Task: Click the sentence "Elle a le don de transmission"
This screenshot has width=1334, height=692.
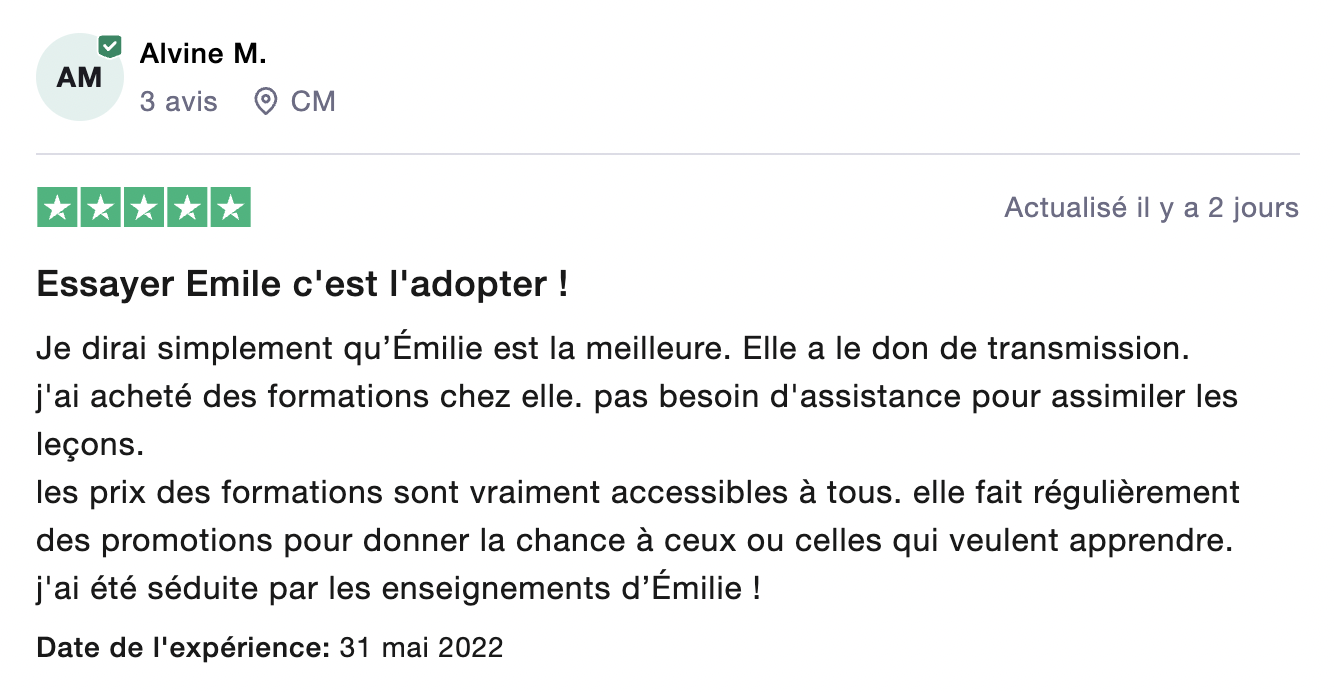Action: click(968, 349)
